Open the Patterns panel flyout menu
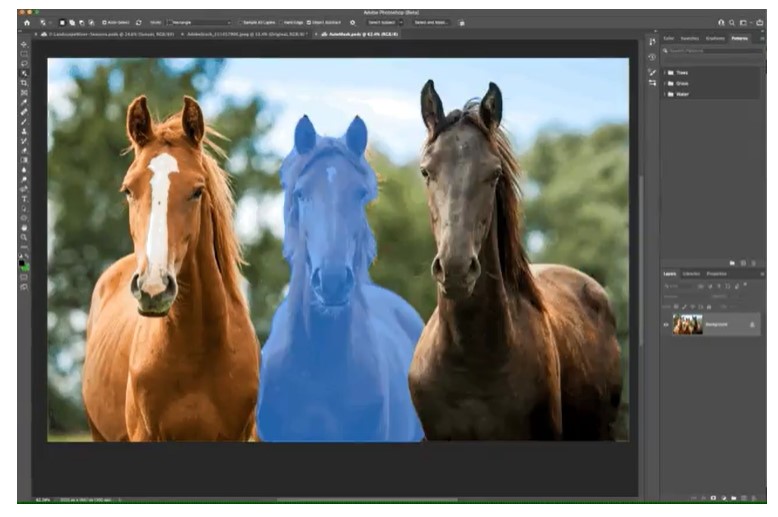Image resolution: width=778 pixels, height=517 pixels. (x=762, y=38)
